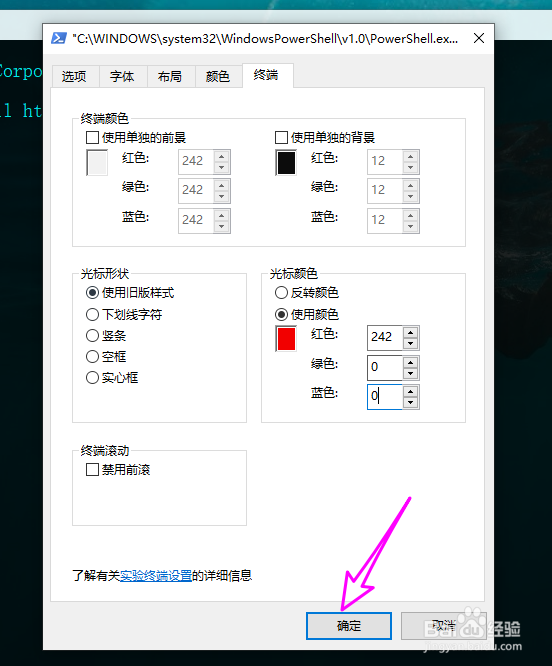Switch to the 布局 tab
This screenshot has width=552, height=666.
170,76
